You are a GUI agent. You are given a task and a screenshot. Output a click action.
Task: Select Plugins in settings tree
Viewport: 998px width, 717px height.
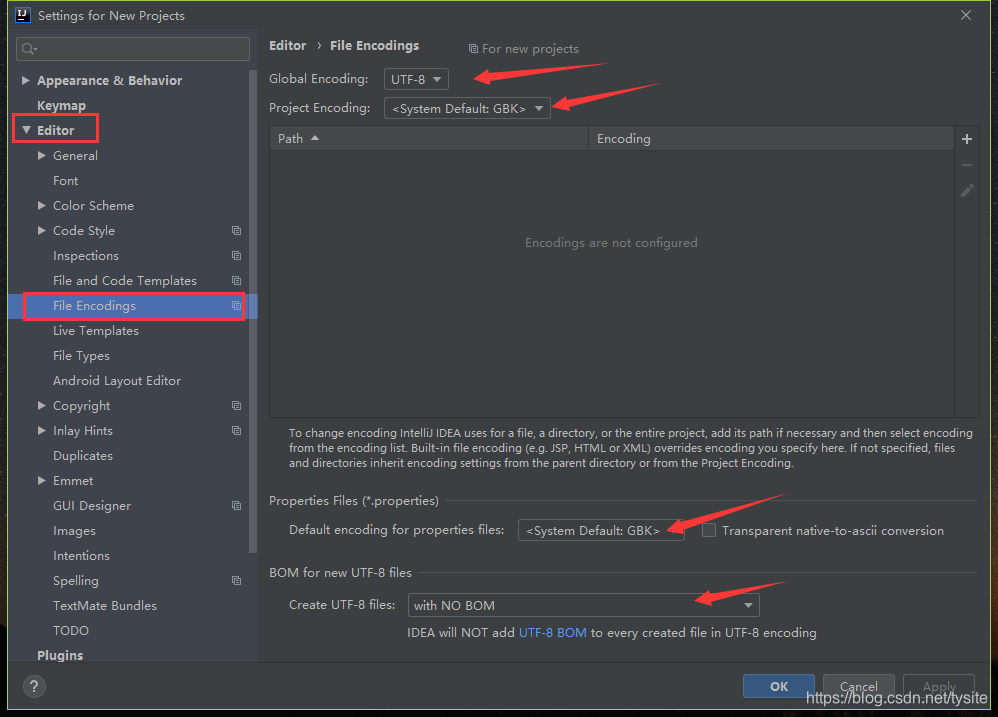[60, 655]
